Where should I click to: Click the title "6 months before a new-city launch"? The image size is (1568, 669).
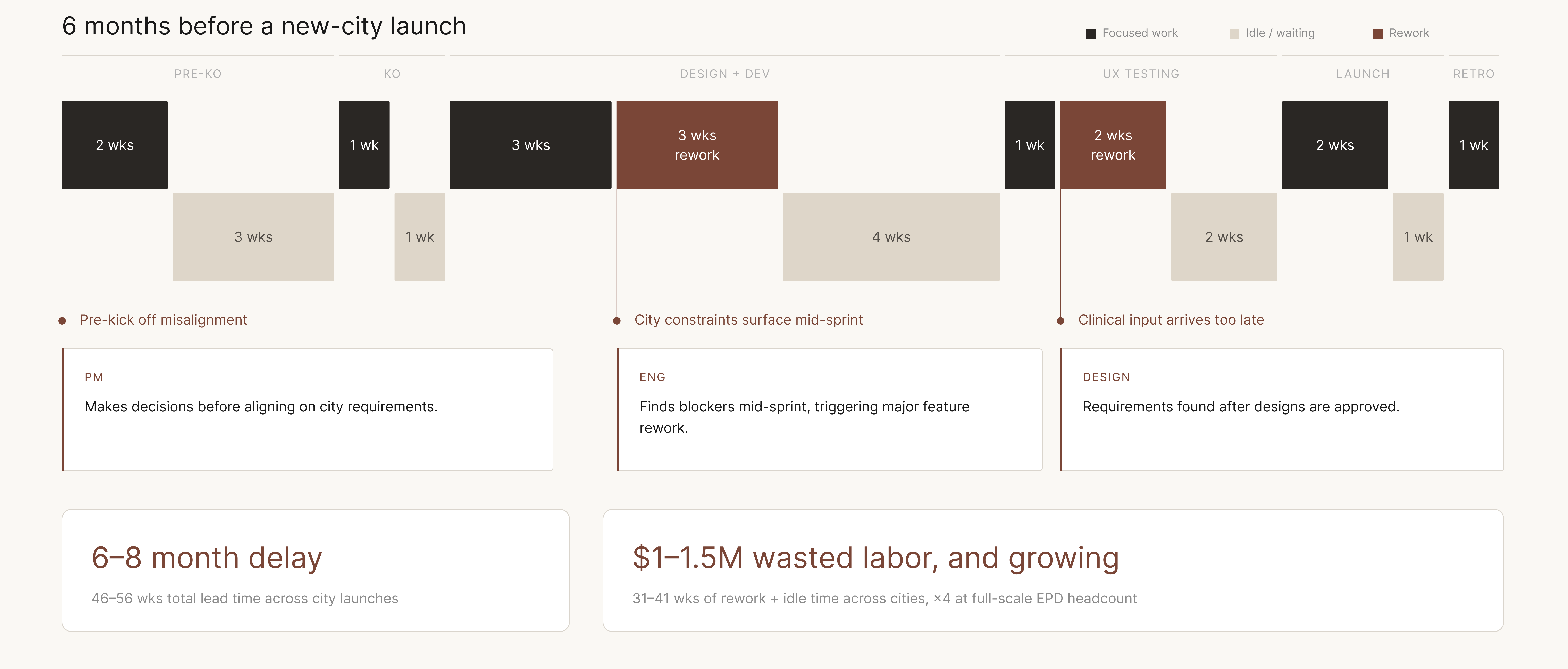tap(264, 26)
